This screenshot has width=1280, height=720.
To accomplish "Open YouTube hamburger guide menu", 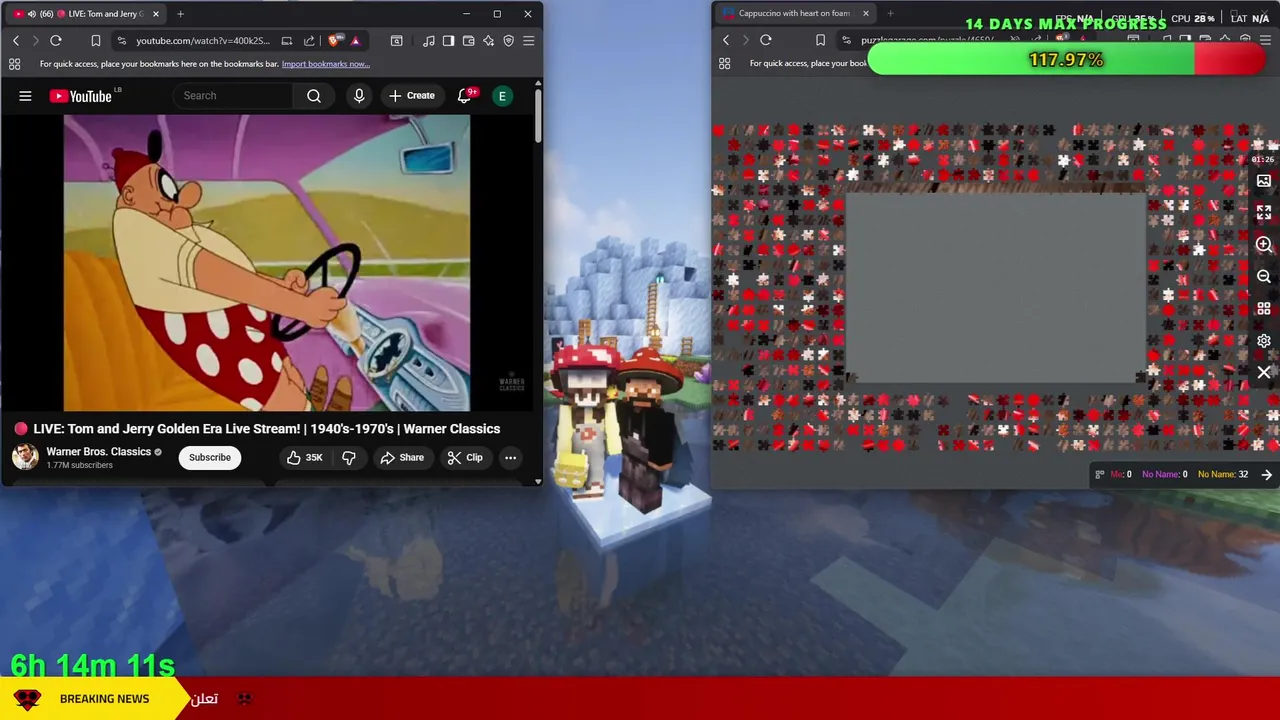I will pyautogui.click(x=25, y=96).
